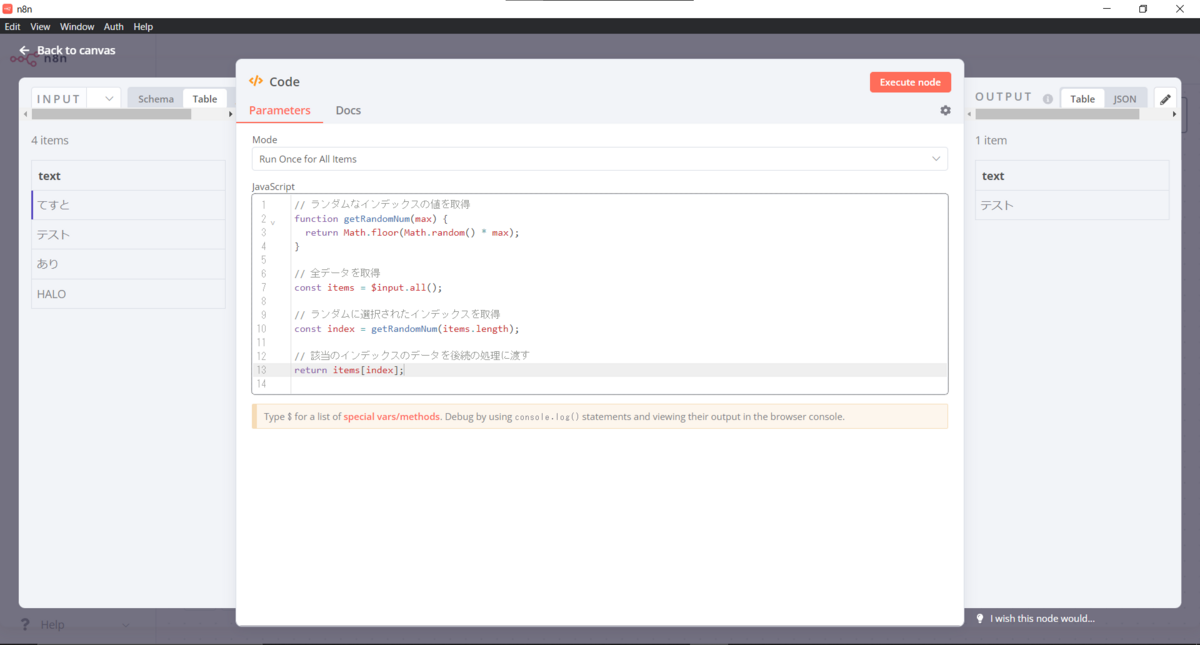This screenshot has width=1200, height=645.
Task: Select input row HALO
Action: (x=128, y=294)
